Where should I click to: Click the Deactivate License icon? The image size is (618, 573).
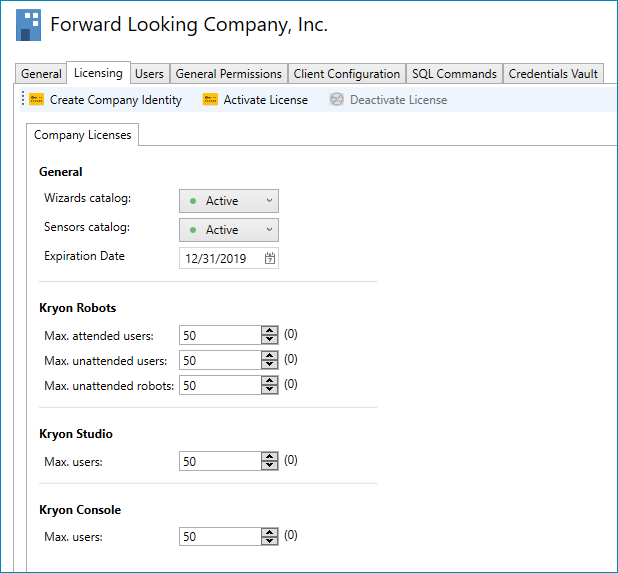point(337,100)
